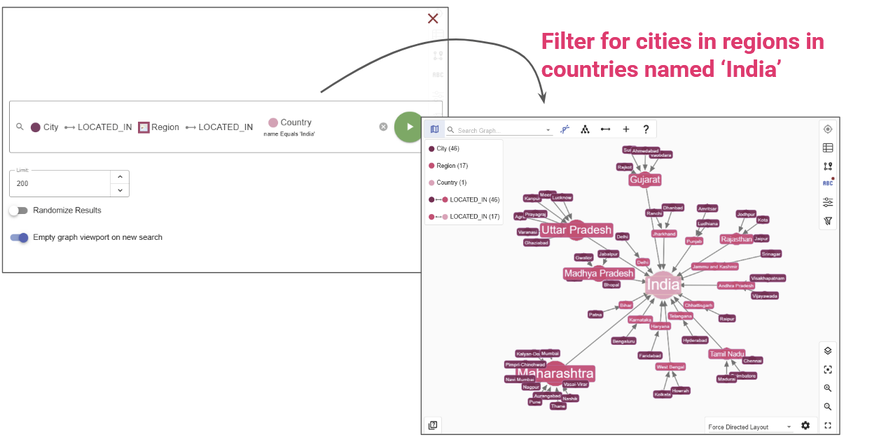Open the Force Directed Layout dropdown
The width and height of the screenshot is (872, 442).
coord(750,427)
